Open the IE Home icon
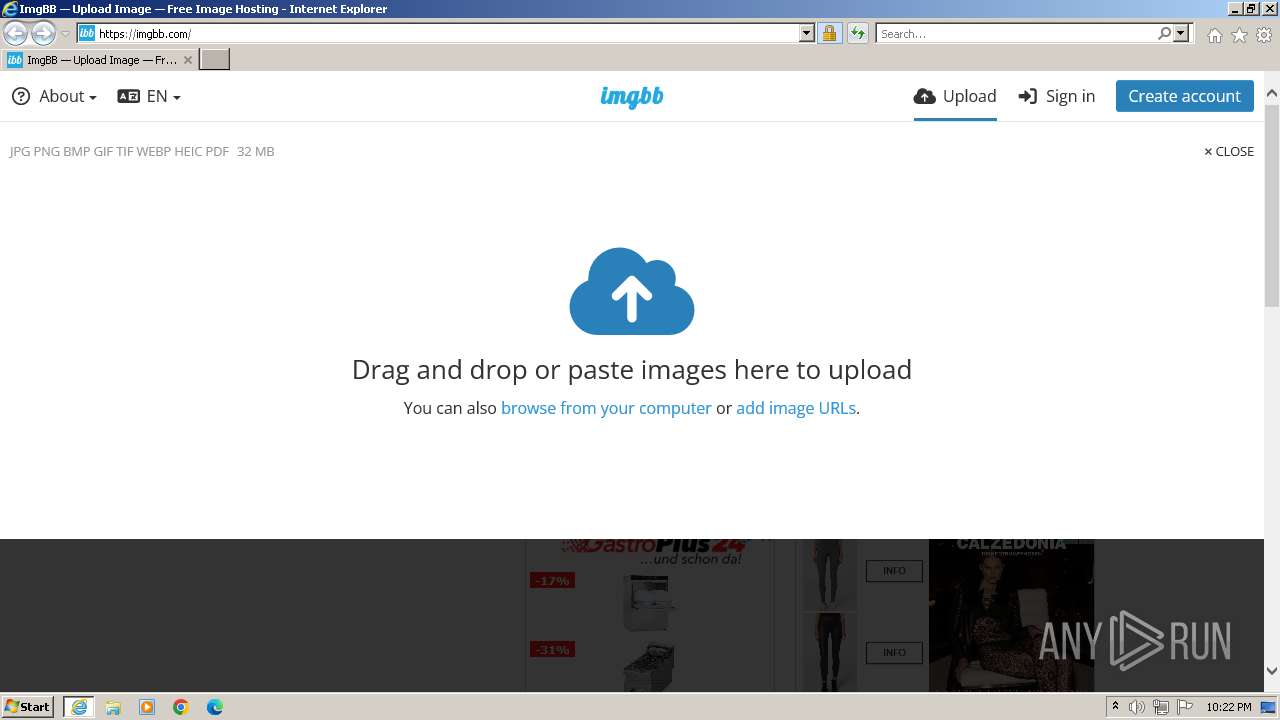The image size is (1280, 720). [1214, 35]
